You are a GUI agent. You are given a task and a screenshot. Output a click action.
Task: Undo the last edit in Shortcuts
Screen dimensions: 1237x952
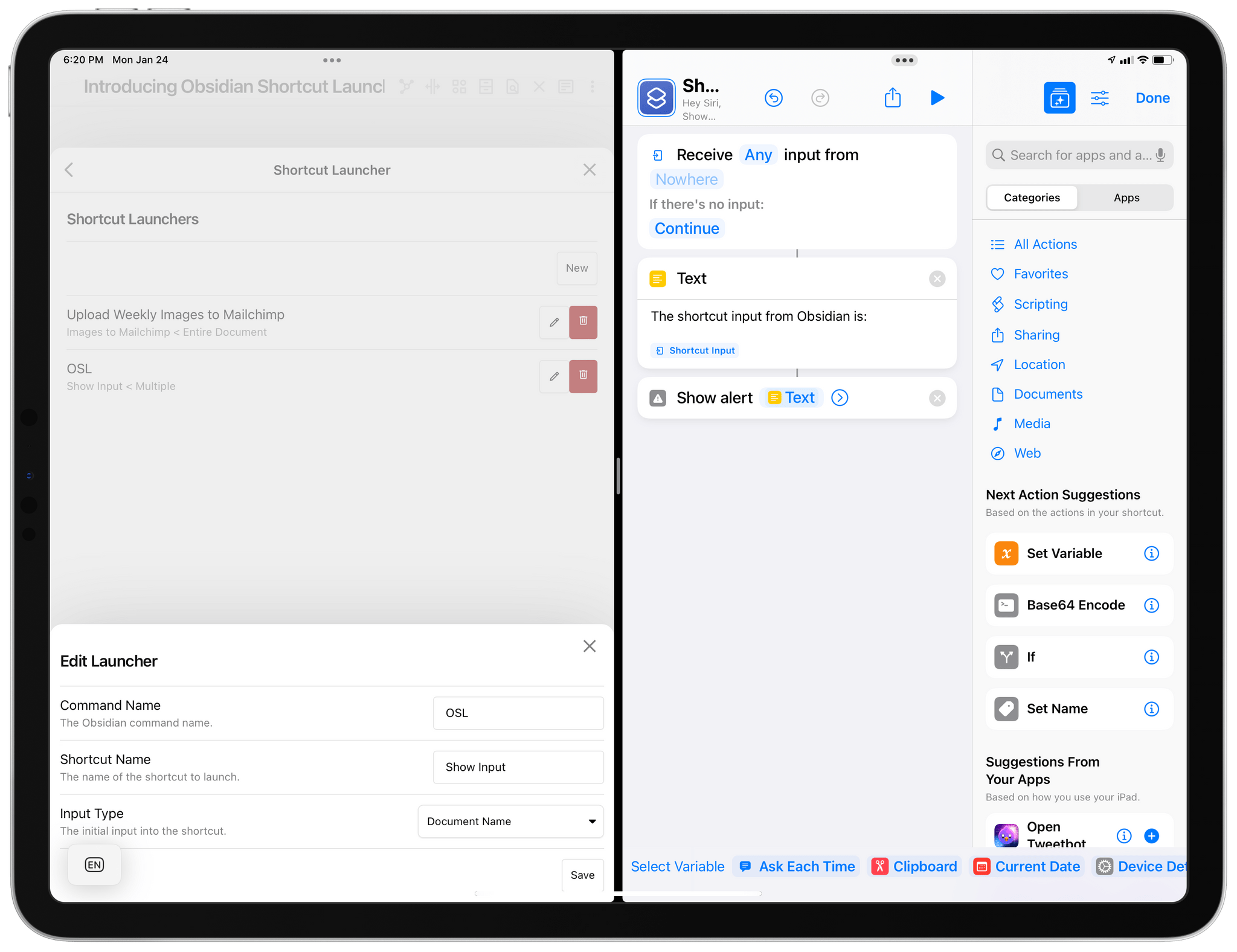774,97
